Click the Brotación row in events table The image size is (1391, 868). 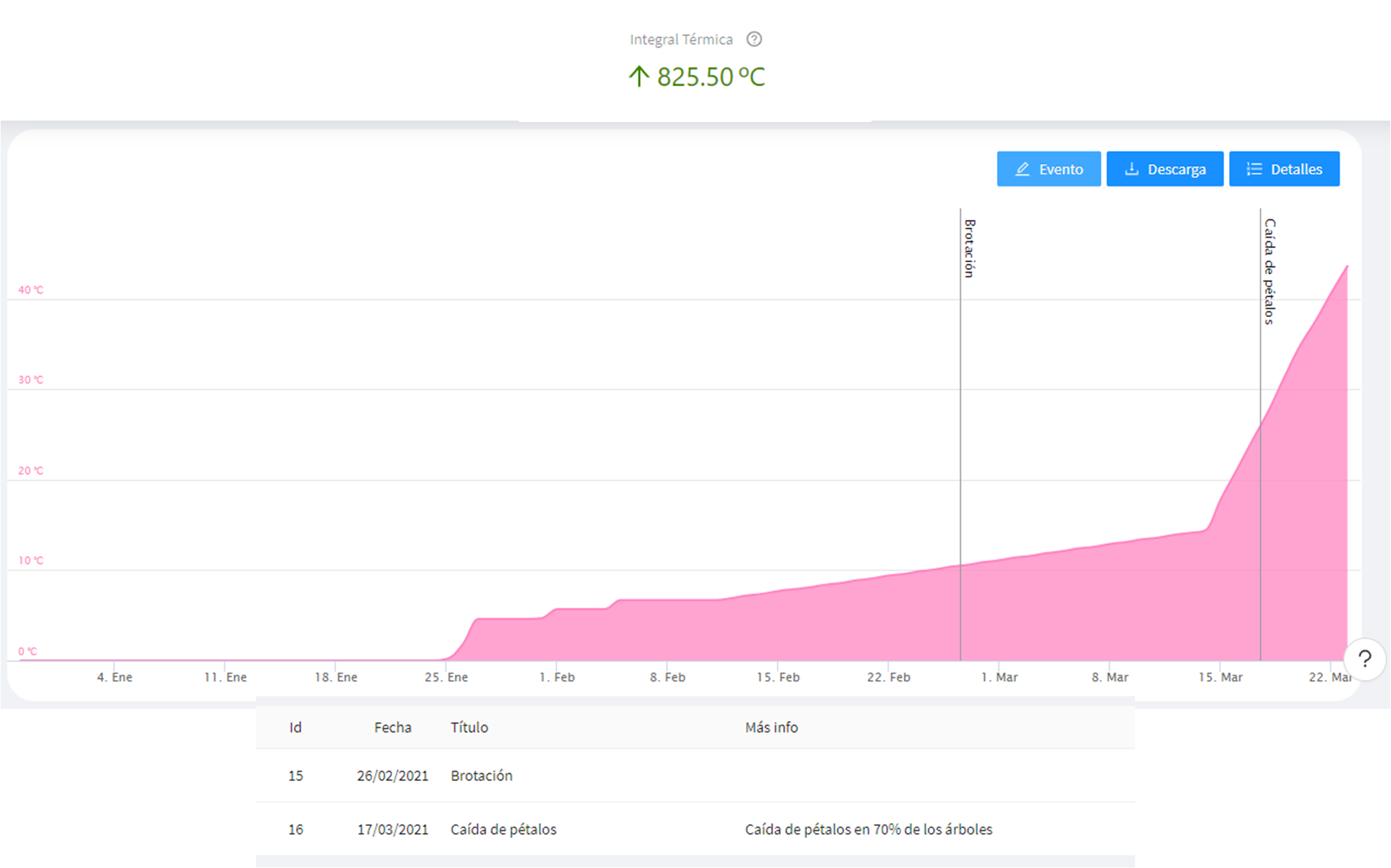coord(482,775)
